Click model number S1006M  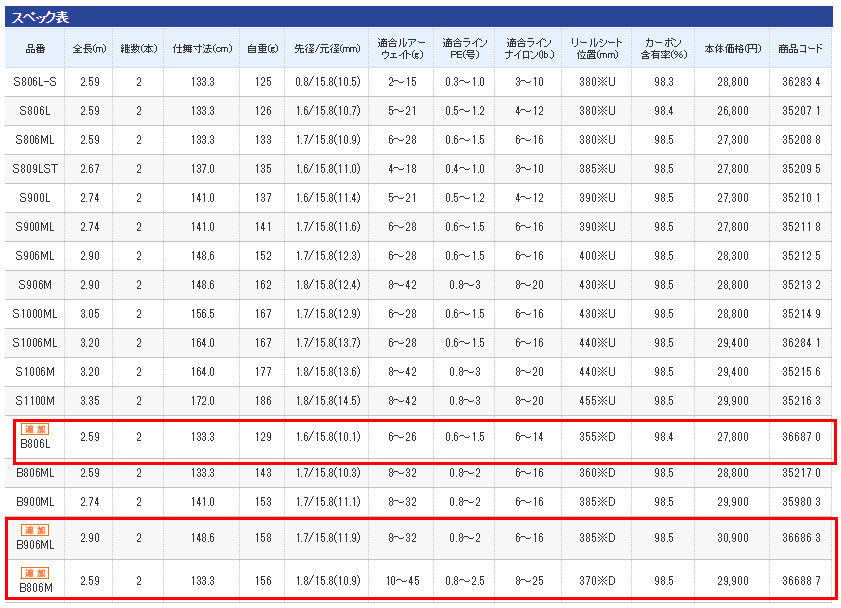(35, 372)
